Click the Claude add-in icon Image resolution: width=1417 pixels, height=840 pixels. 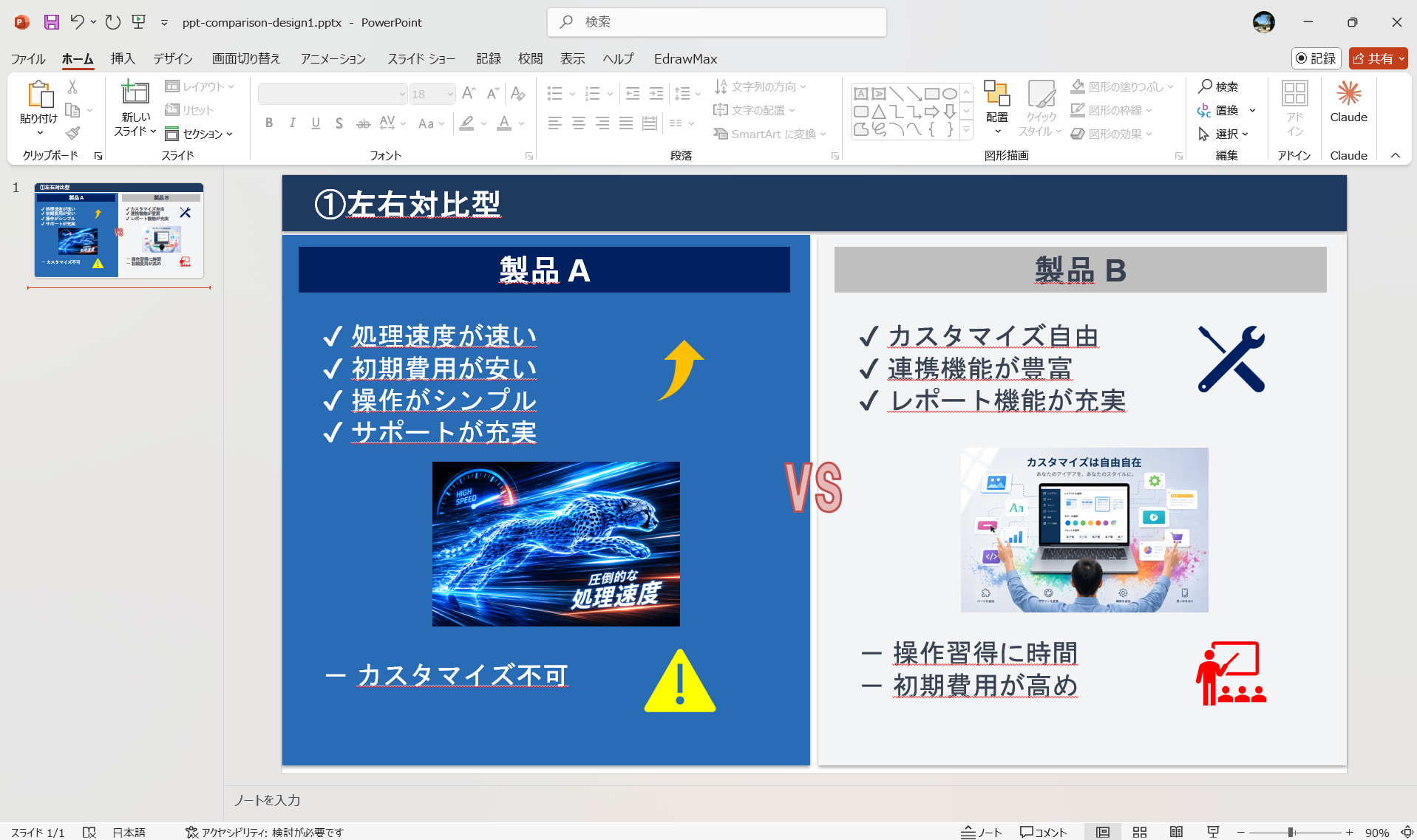tap(1349, 94)
